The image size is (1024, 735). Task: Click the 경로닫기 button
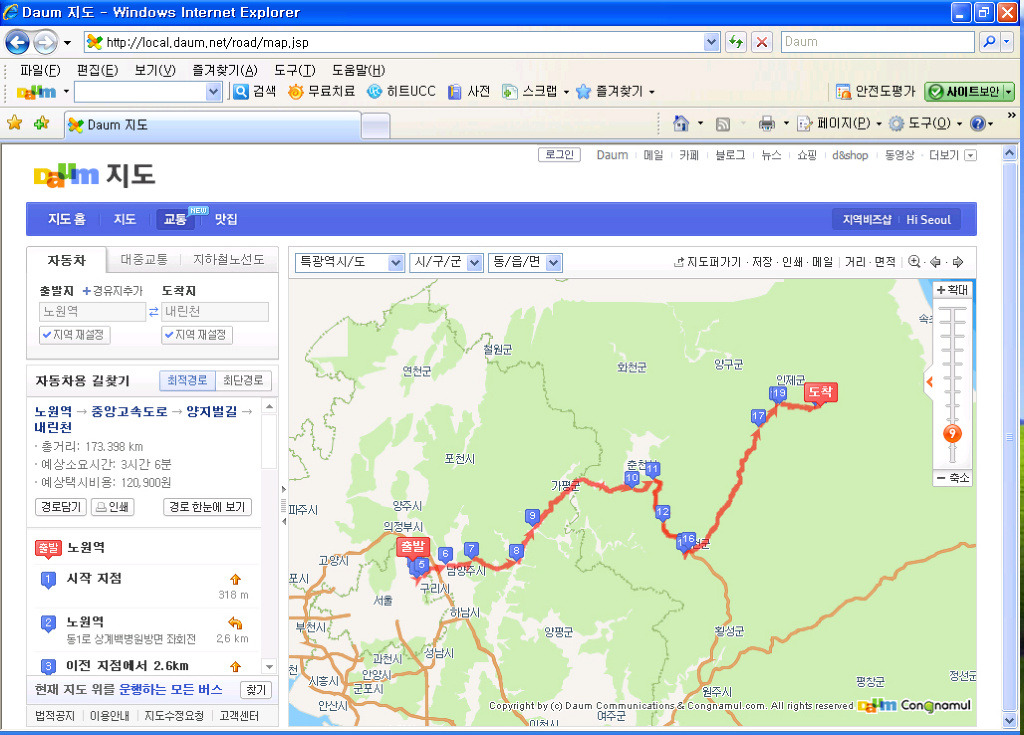[x=61, y=507]
